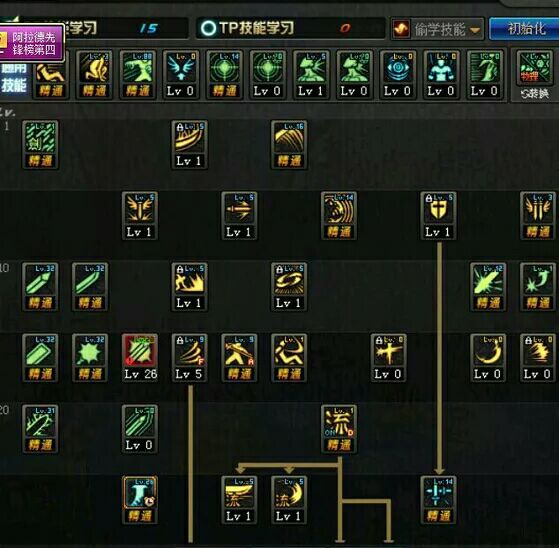Choose the blue cross-sword Lv.14 skill
This screenshot has height=548, width=559.
coord(438,500)
